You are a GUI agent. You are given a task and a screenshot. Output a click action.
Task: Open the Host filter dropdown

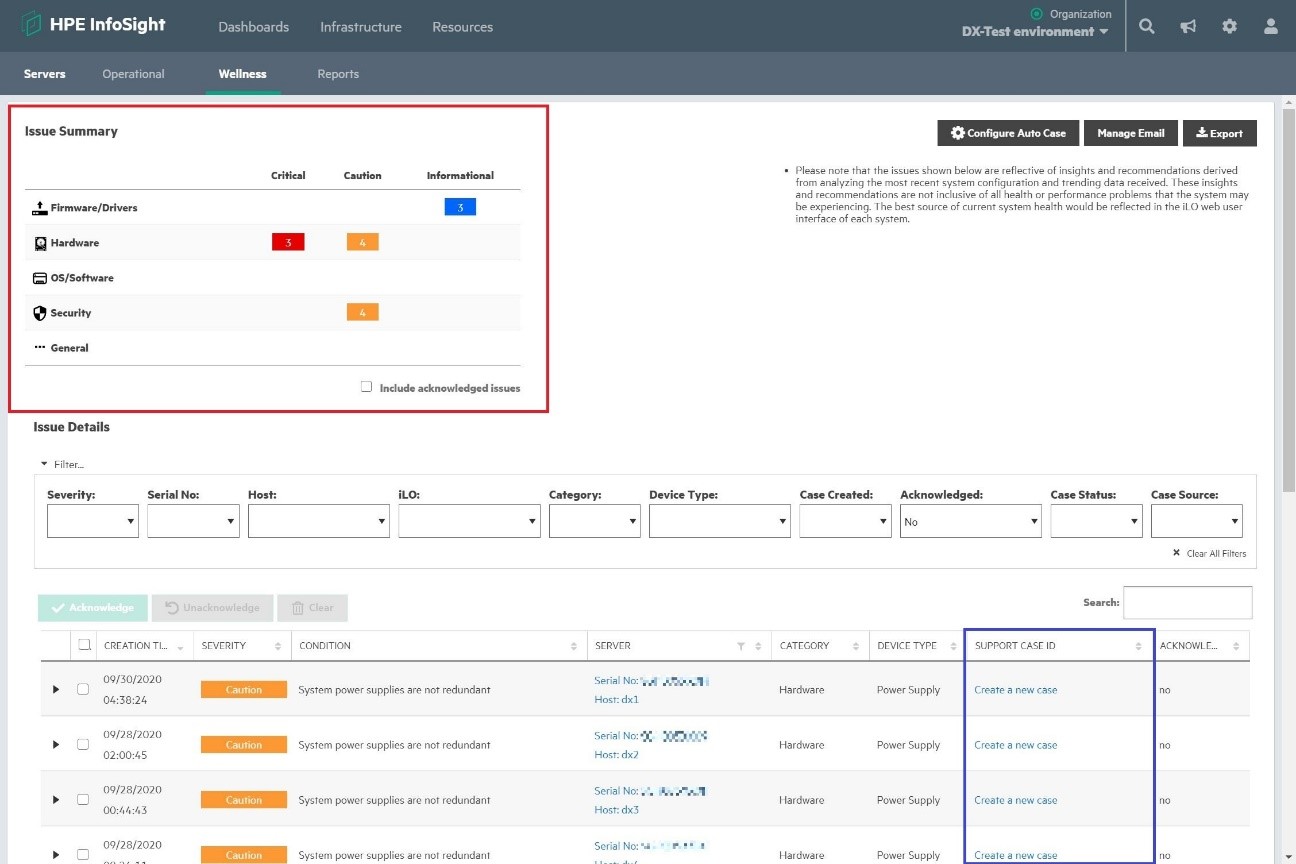pyautogui.click(x=319, y=521)
